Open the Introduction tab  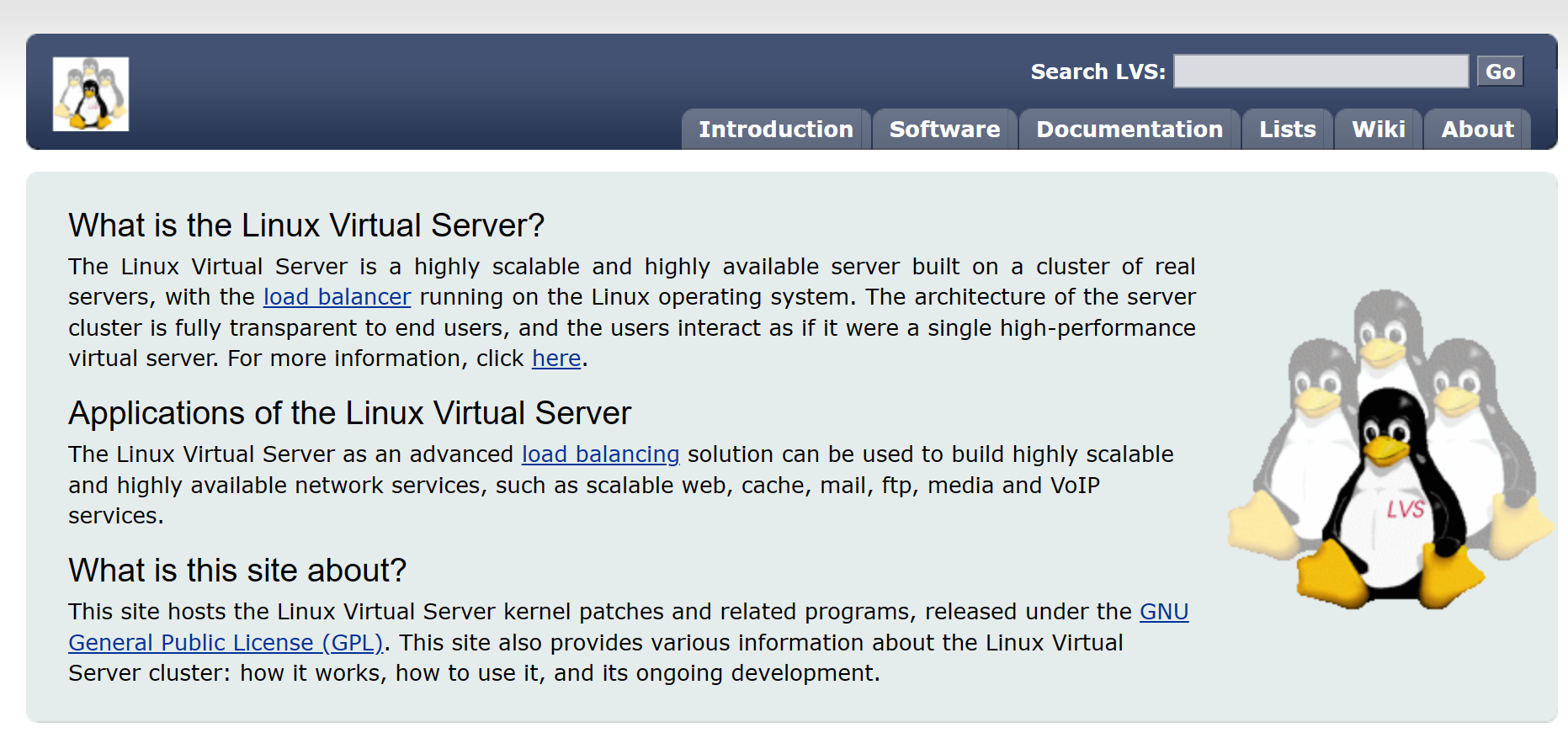[775, 130]
